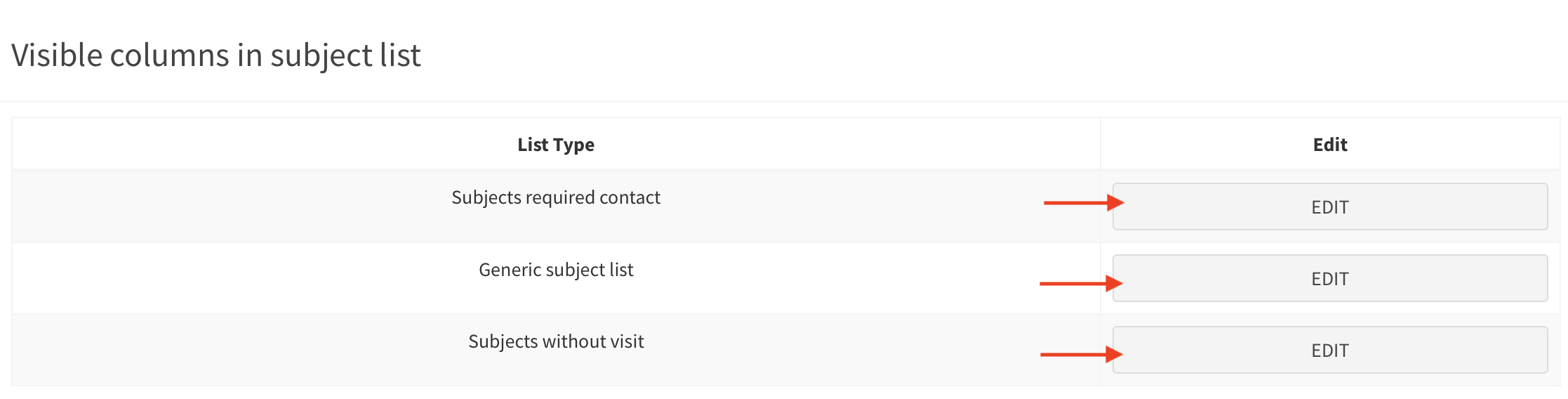
Task: Select the Subjects without visit label
Action: (x=555, y=342)
